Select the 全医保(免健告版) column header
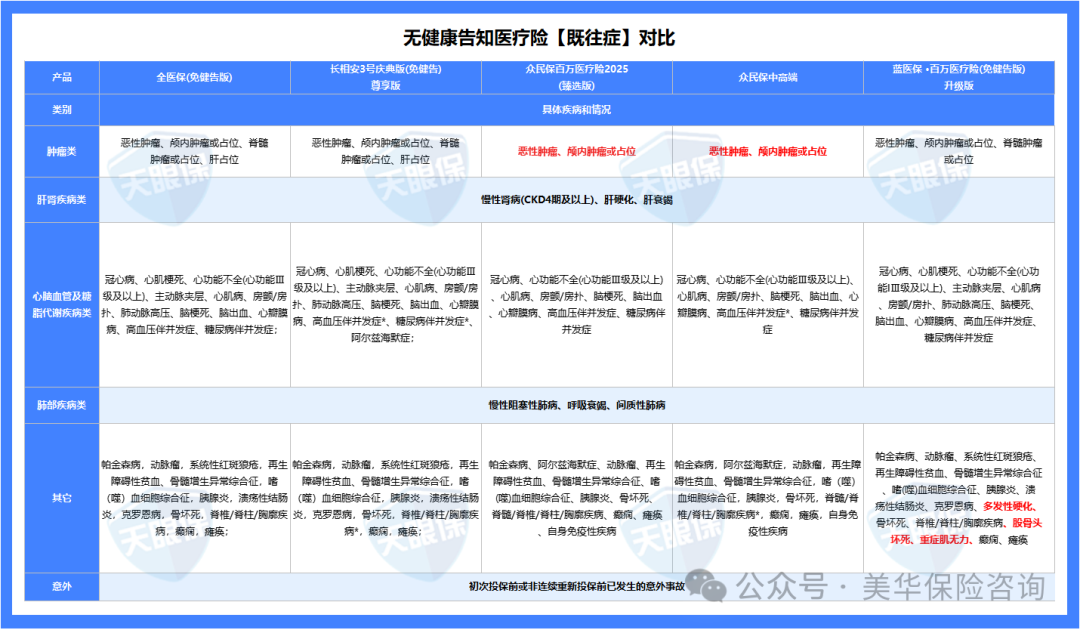Image resolution: width=1080 pixels, height=630 pixels. (192, 78)
